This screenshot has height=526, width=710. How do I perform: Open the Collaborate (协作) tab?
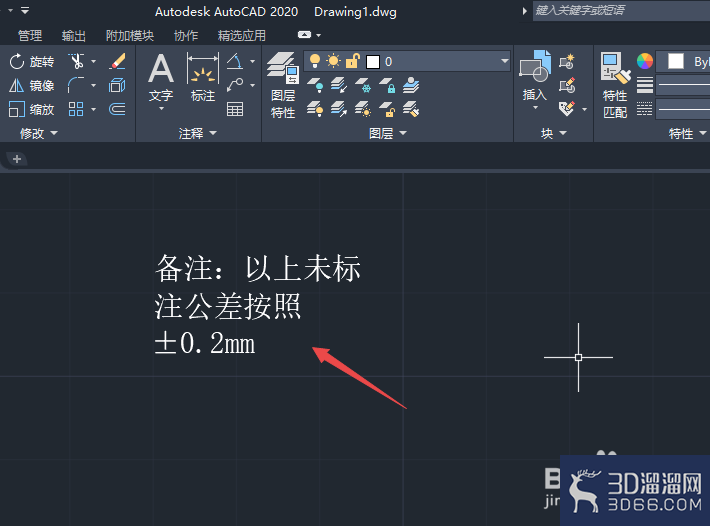pos(186,35)
